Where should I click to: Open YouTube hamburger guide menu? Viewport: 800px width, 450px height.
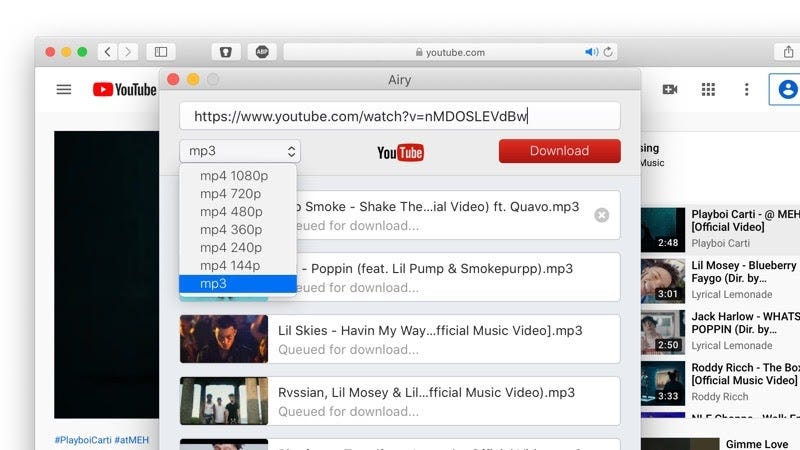64,90
